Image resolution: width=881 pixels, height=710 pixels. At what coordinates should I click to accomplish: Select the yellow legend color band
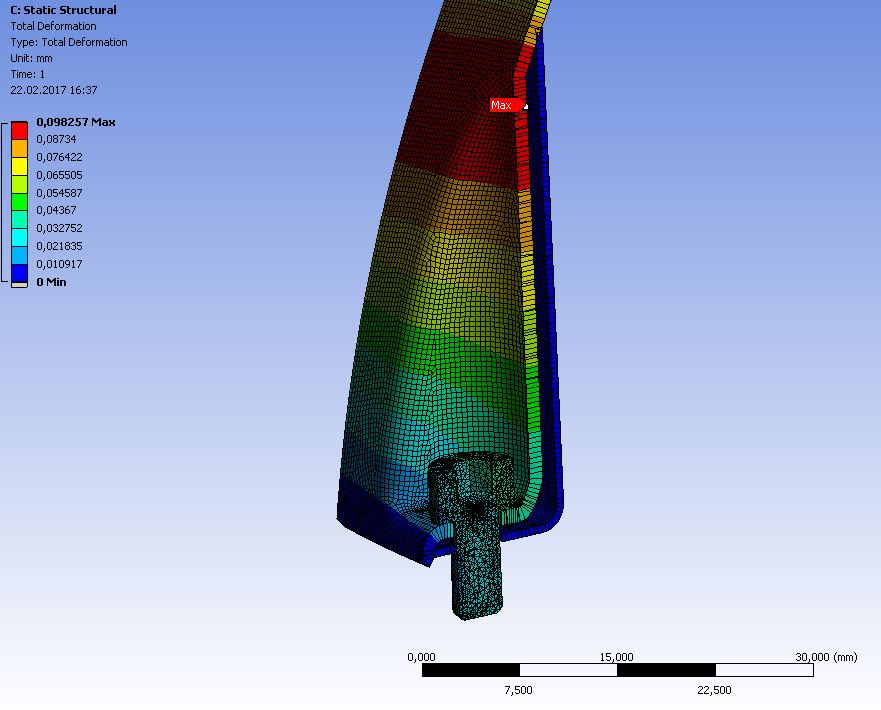pos(20,166)
